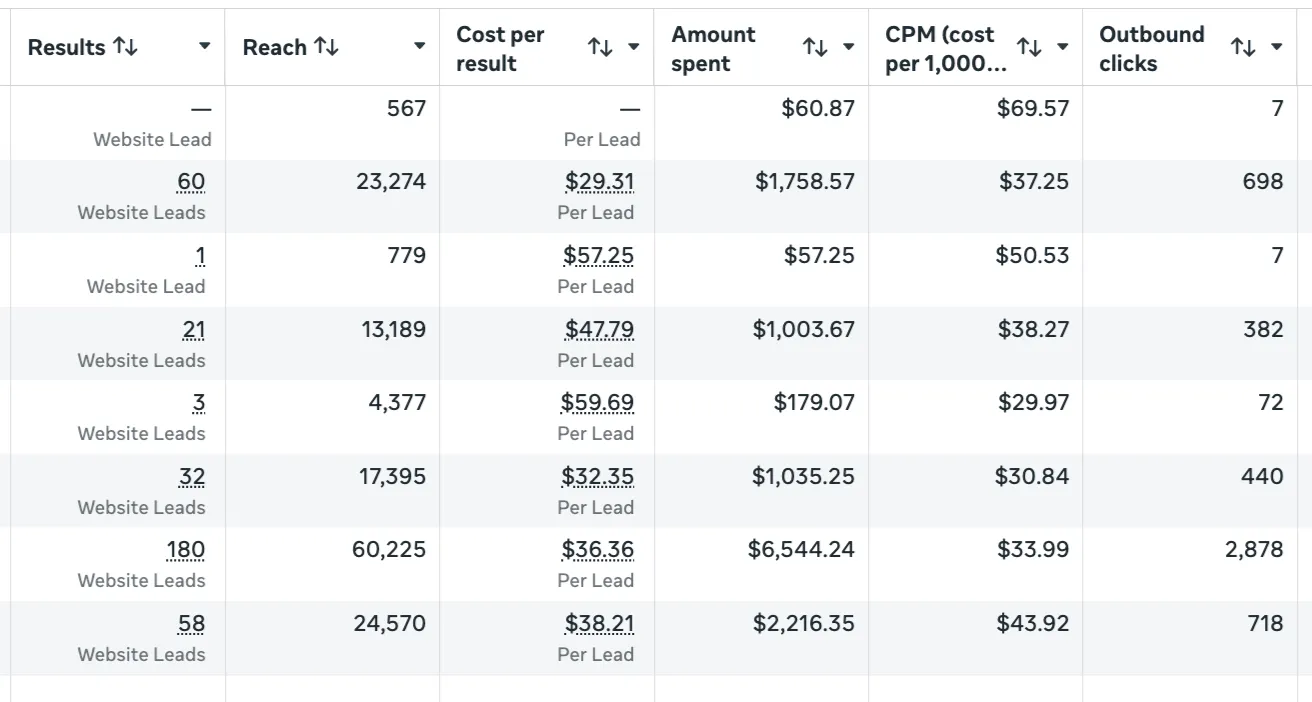Click cost per result $36.36
Screen dimensions: 1312x702
pos(598,550)
